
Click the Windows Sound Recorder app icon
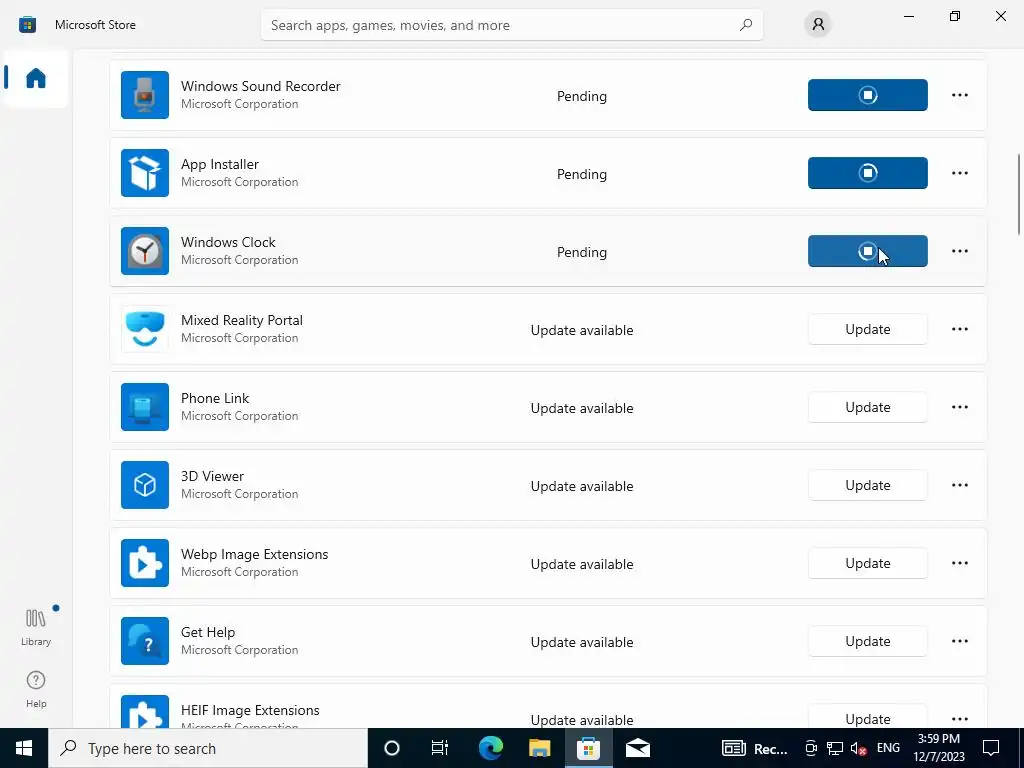click(145, 95)
